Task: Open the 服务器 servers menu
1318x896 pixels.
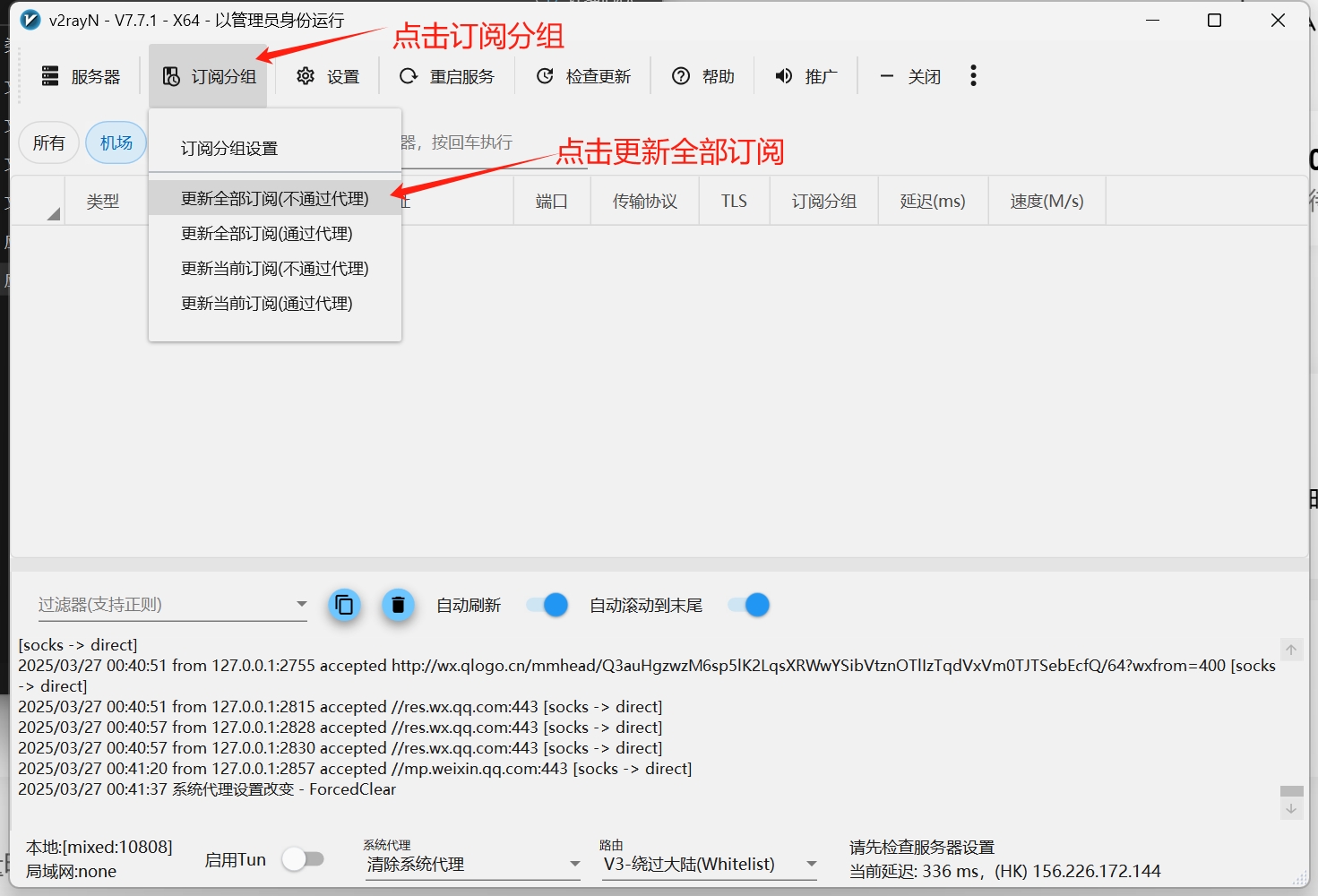Action: click(81, 76)
